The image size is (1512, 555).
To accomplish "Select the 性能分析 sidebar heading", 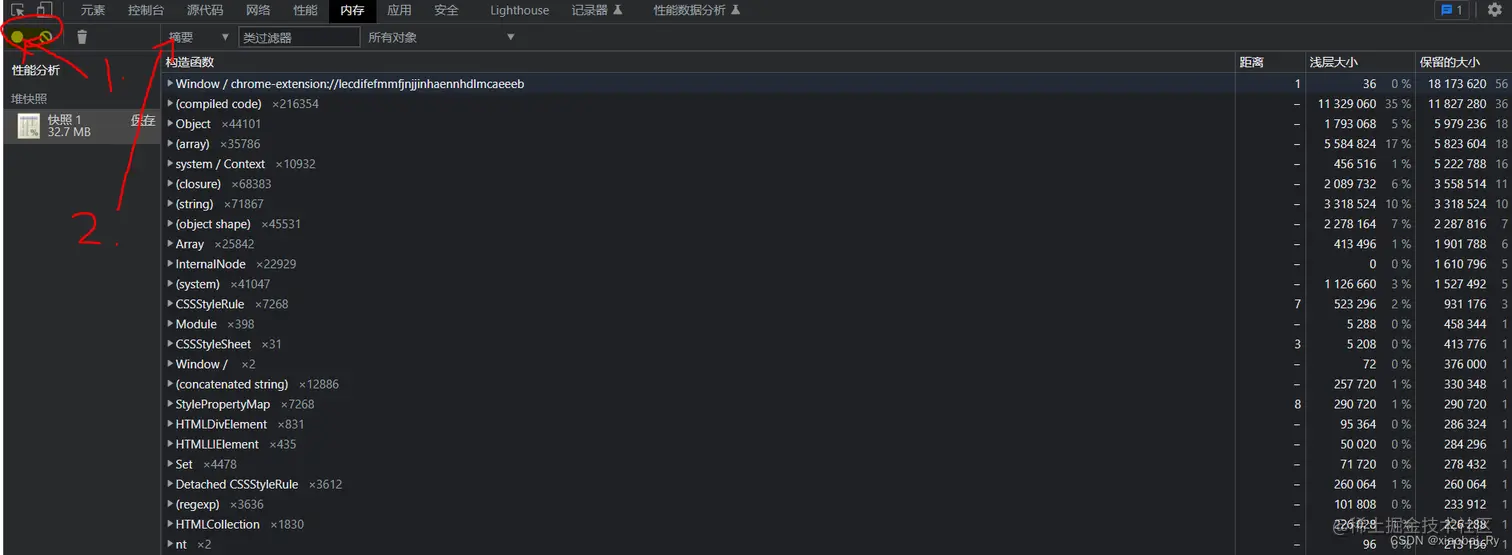I will click(x=36, y=70).
